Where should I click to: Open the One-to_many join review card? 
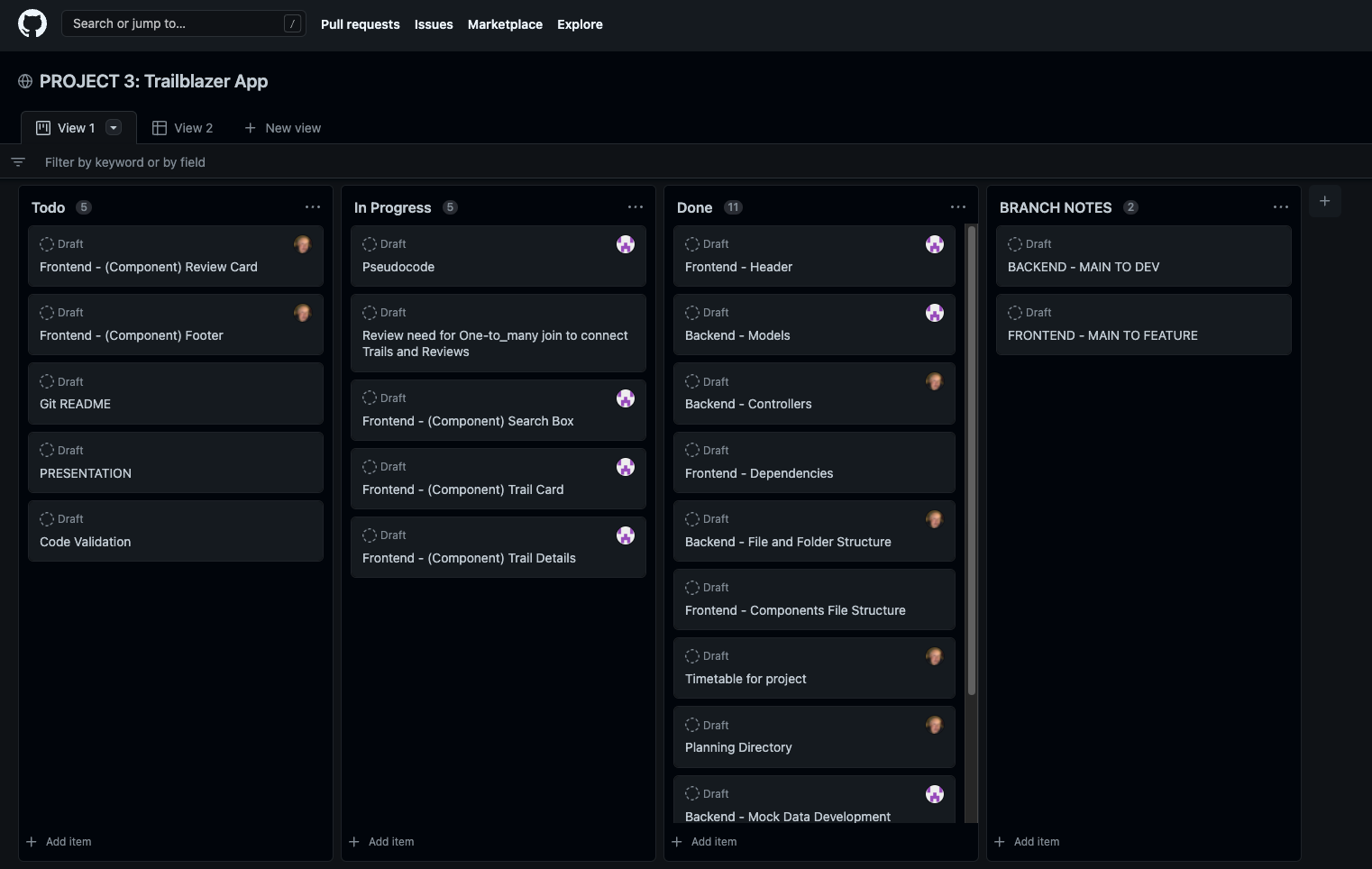(498, 333)
